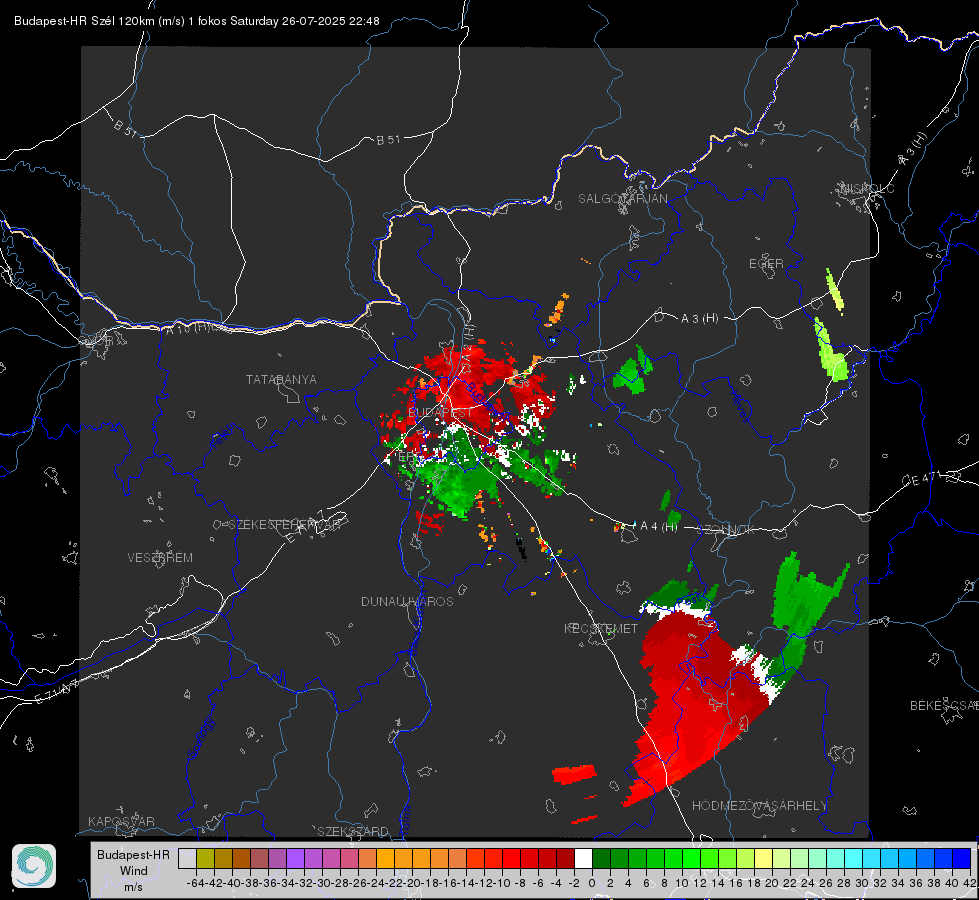Click the -64 value in the legend scale
Screen dimensions: 979x900
tap(196, 883)
